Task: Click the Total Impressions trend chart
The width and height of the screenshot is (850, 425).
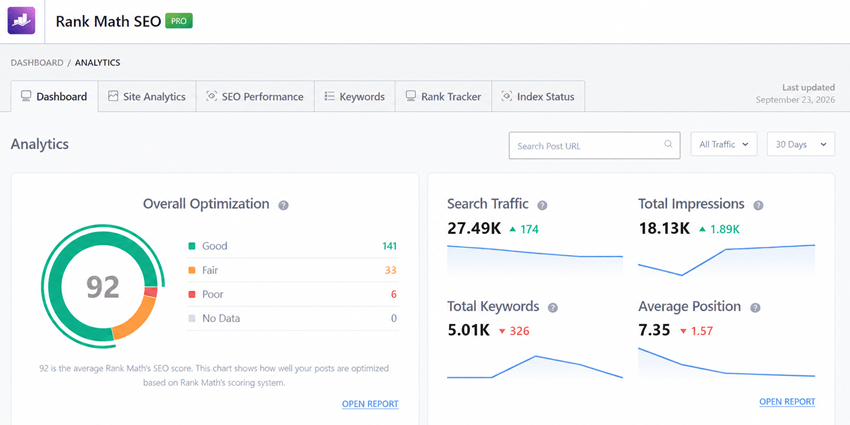Action: [x=726, y=260]
